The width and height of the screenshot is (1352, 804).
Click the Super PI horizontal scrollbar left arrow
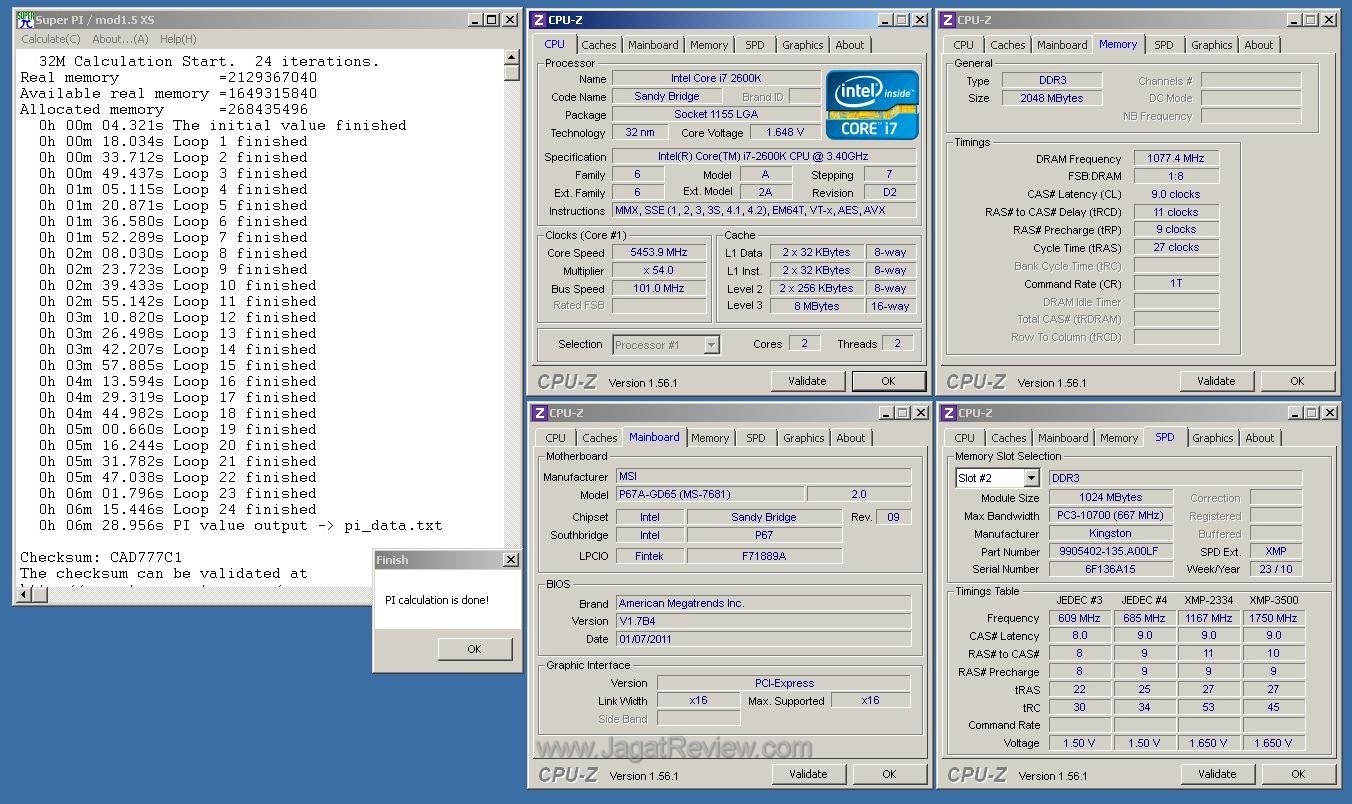tap(24, 594)
